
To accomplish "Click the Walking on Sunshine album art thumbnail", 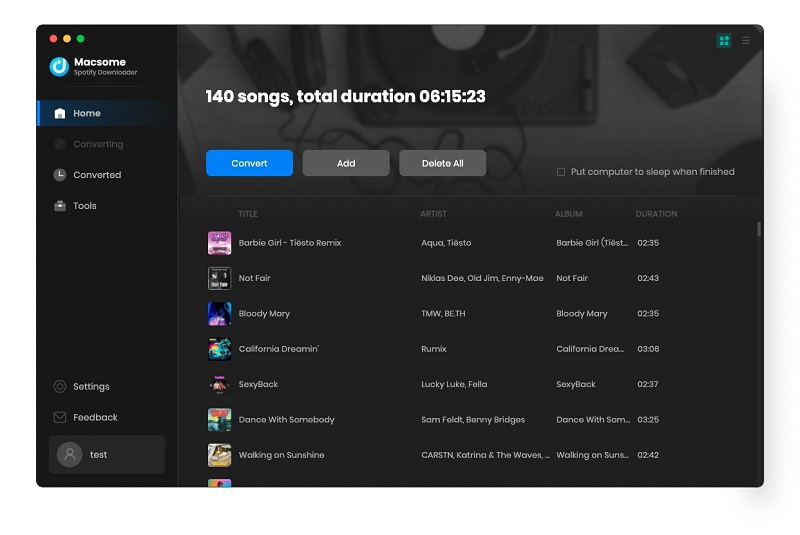I will (219, 455).
